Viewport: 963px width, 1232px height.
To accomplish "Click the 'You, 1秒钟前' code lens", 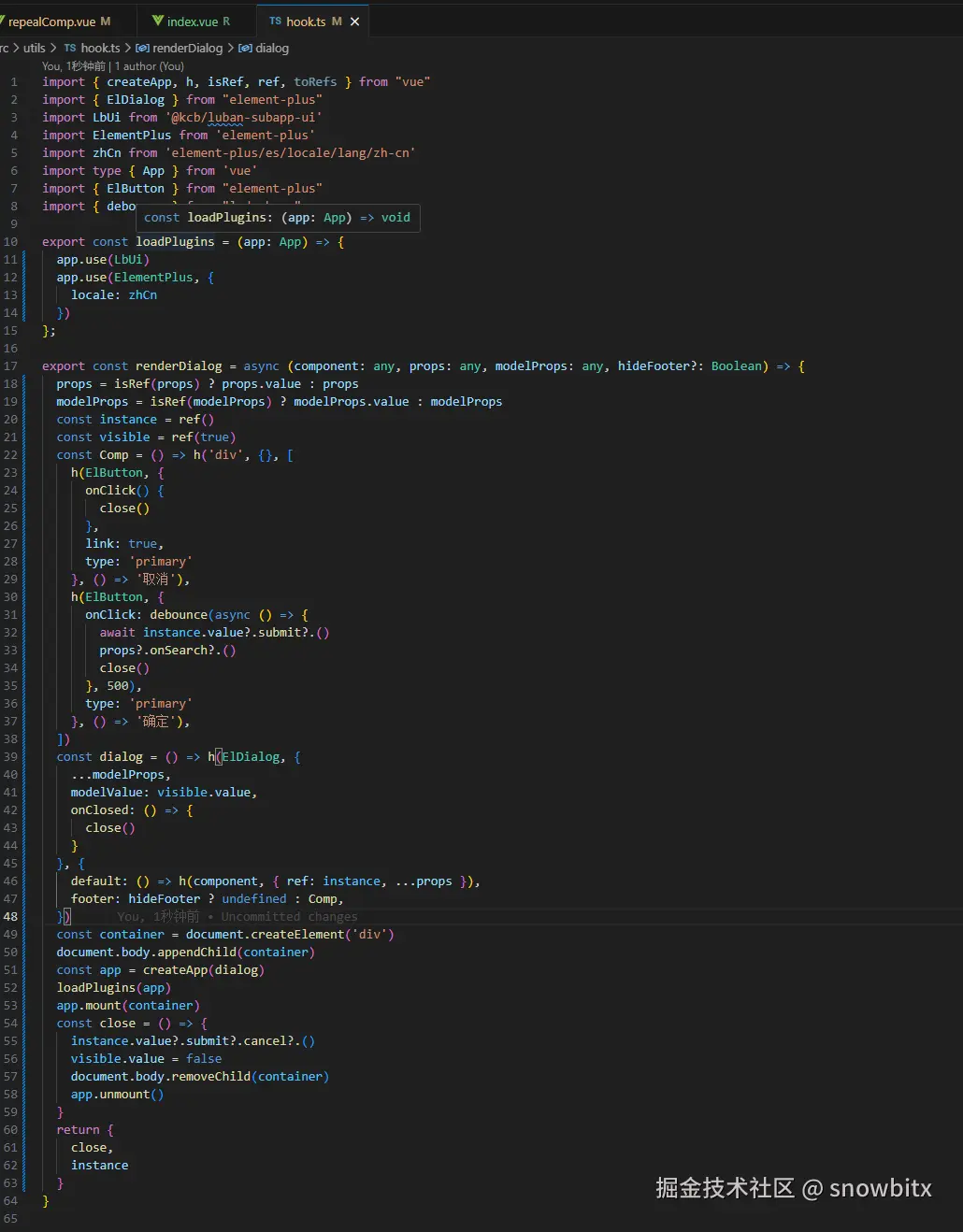I will tap(74, 66).
